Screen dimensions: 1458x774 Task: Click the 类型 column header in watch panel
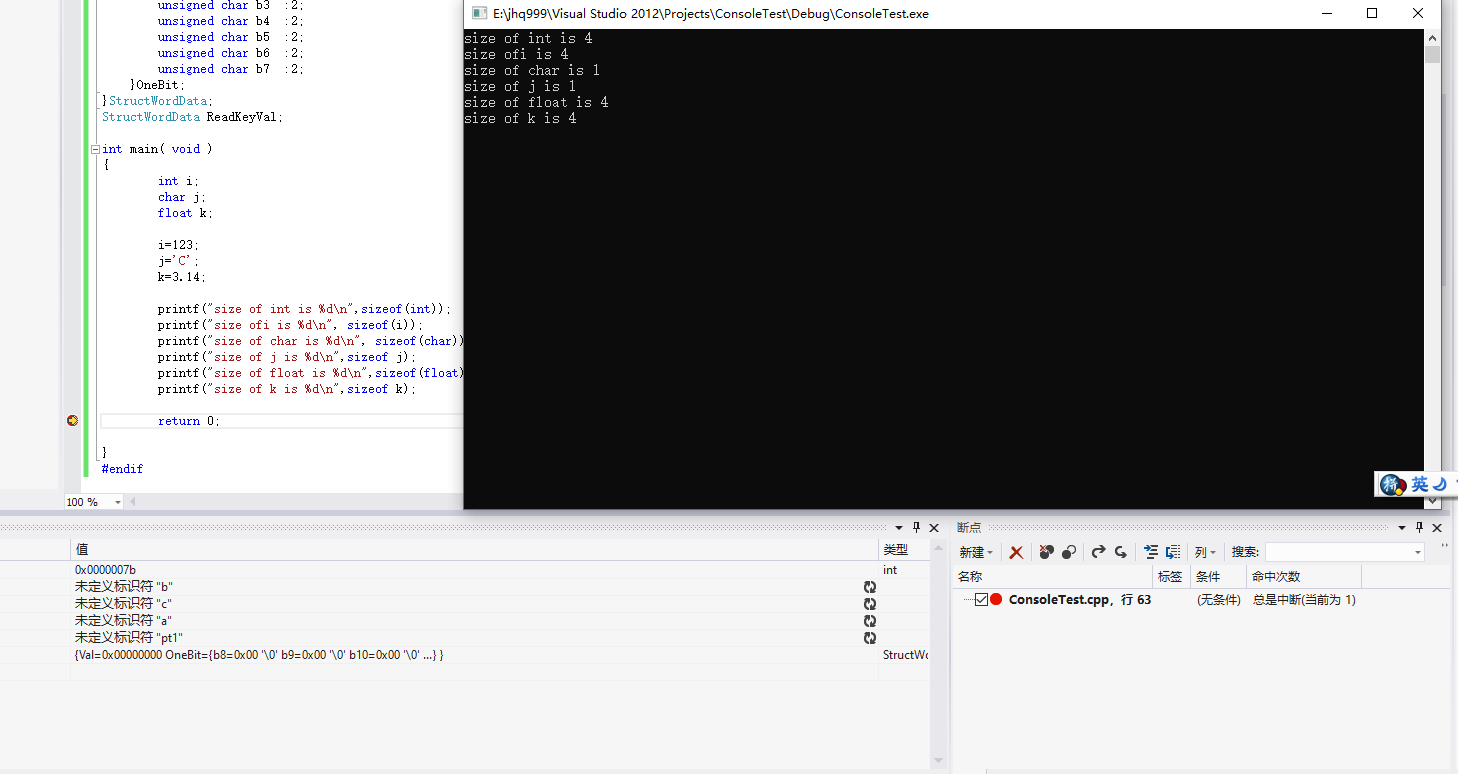904,550
